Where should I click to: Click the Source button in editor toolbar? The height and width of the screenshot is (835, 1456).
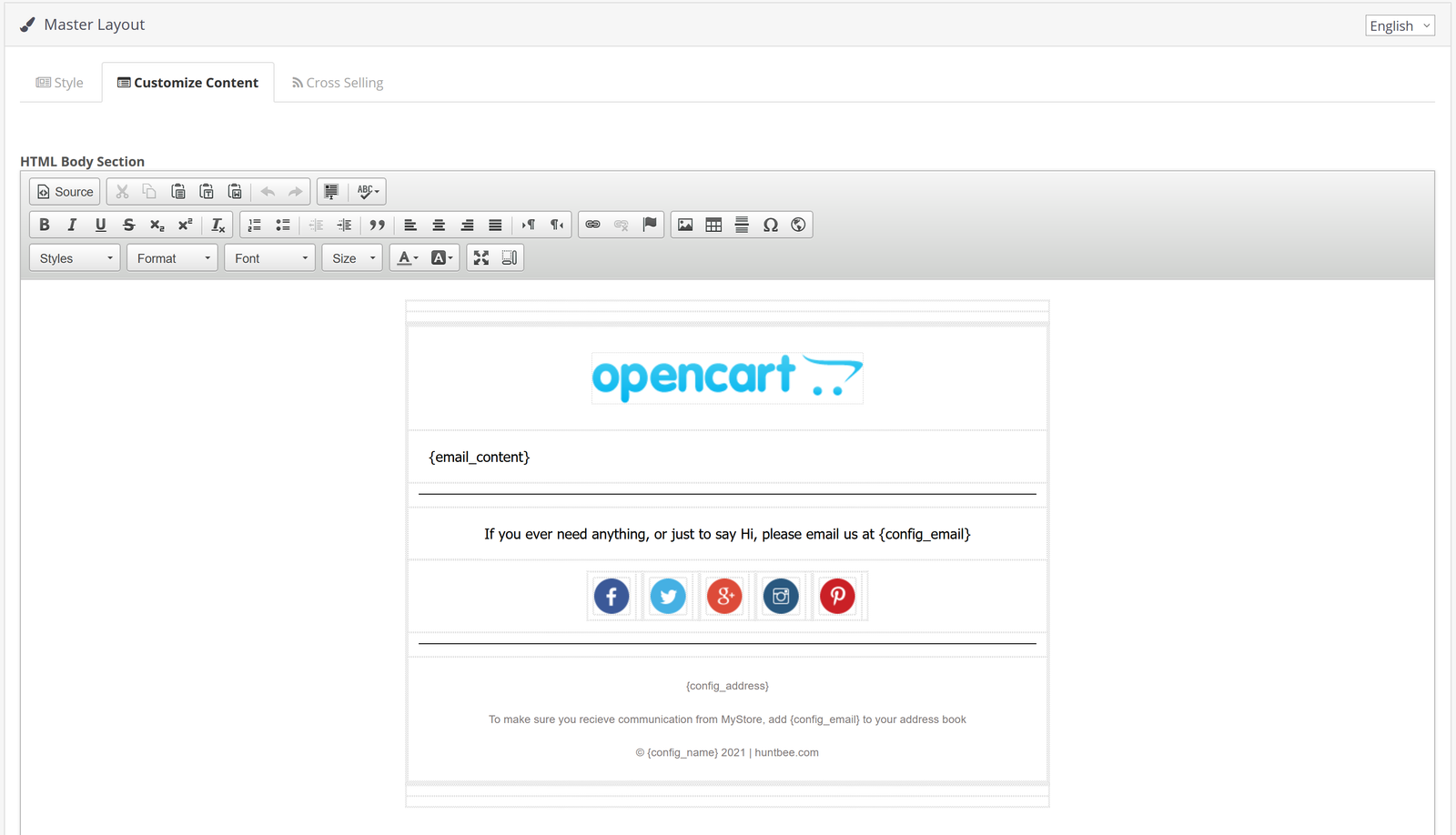click(65, 192)
